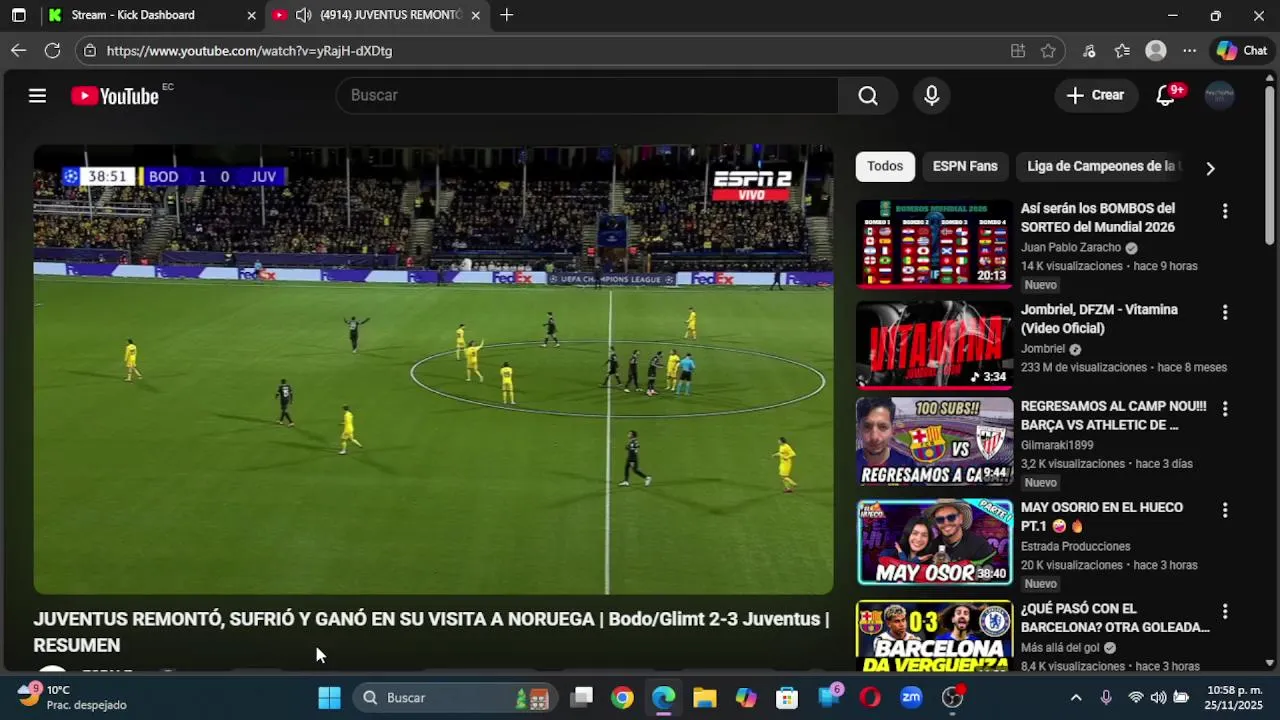Select the Todos filter chip

885,166
